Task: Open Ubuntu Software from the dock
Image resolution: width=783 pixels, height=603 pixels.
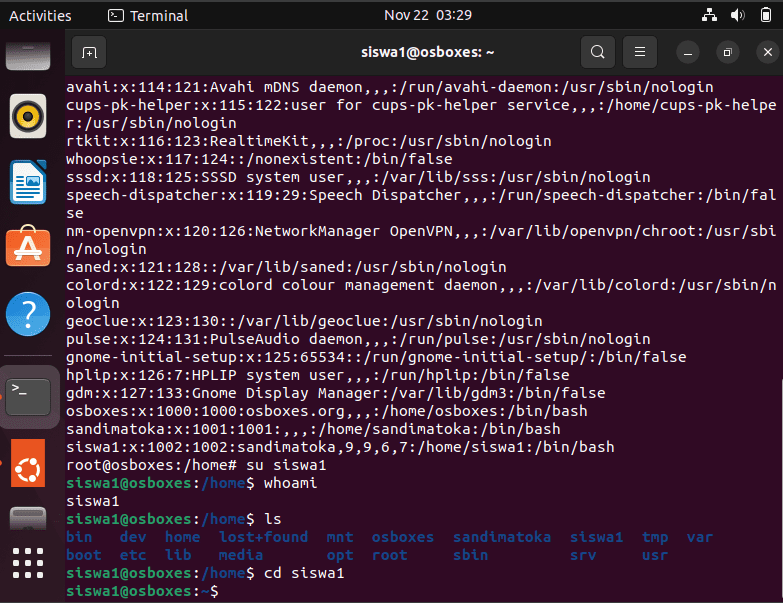Action: pos(28,246)
